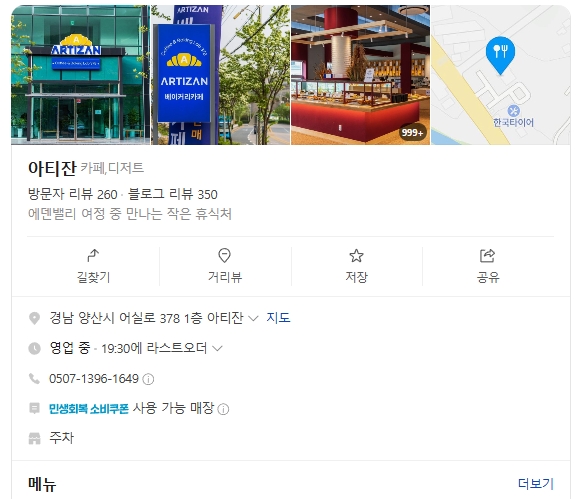Viewport: 588px width, 499px height.
Task: Open interior photo with 999+ badge
Action: point(360,75)
